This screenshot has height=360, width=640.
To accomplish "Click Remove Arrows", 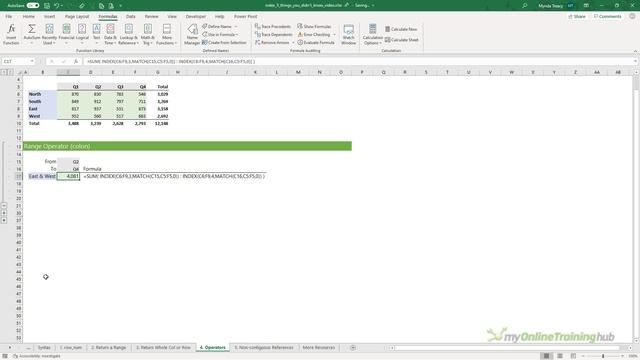I will pyautogui.click(x=272, y=42).
